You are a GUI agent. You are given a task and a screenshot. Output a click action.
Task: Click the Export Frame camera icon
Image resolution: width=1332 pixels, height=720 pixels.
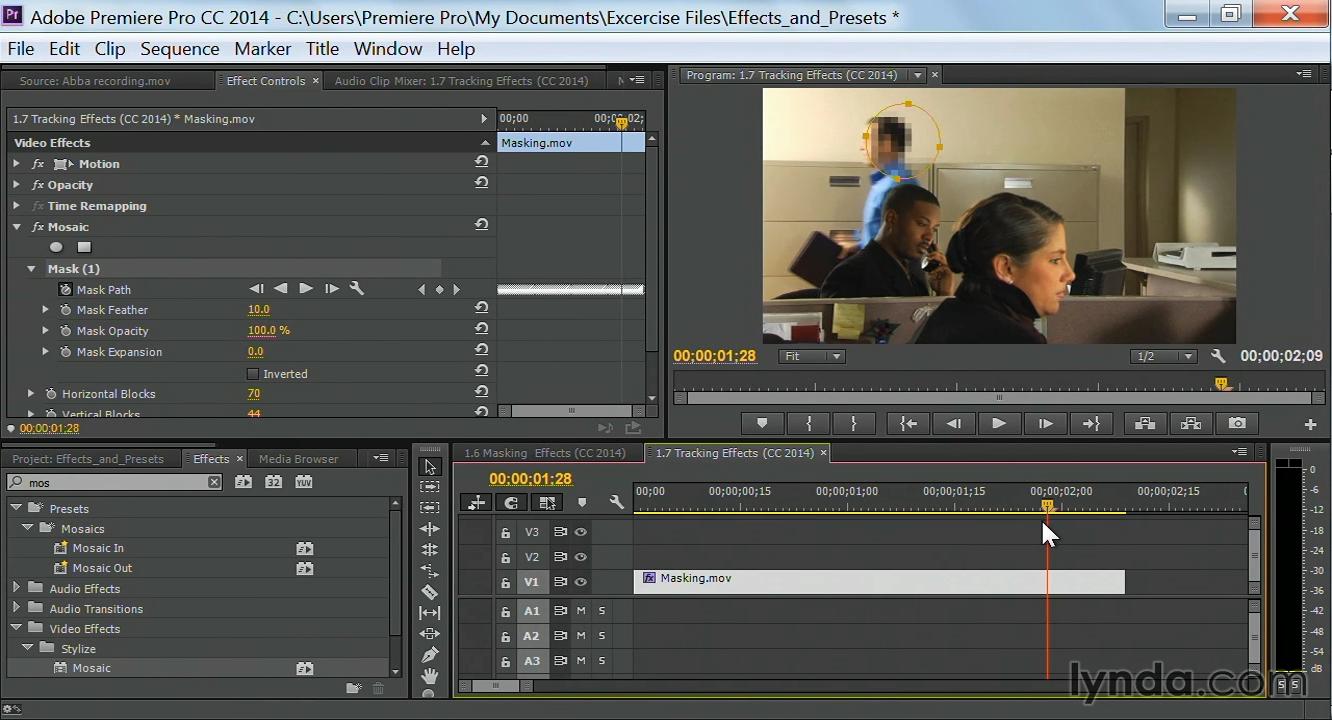pyautogui.click(x=1237, y=424)
